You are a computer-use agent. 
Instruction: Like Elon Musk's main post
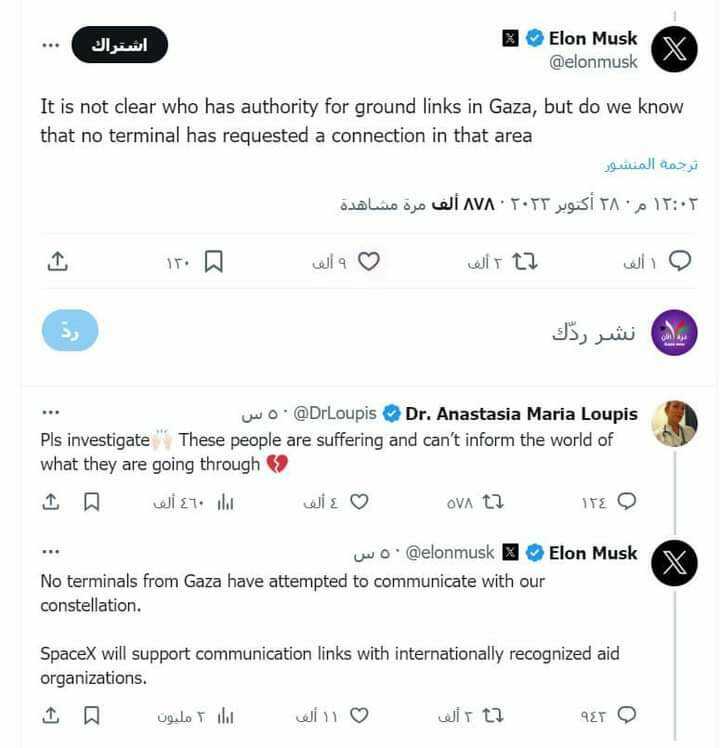(369, 262)
